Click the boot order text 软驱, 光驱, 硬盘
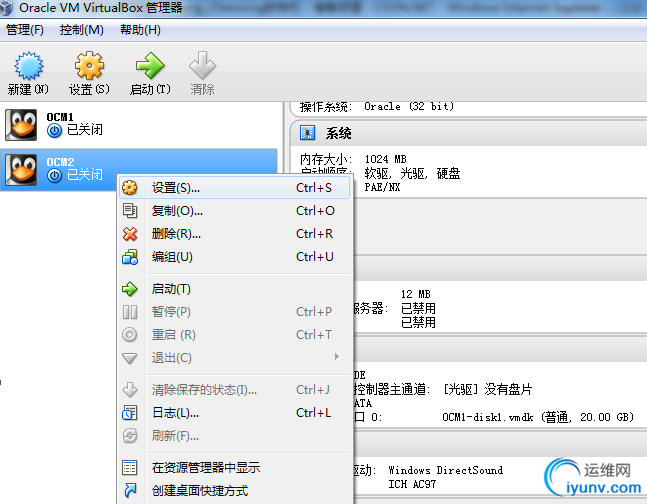 point(412,173)
